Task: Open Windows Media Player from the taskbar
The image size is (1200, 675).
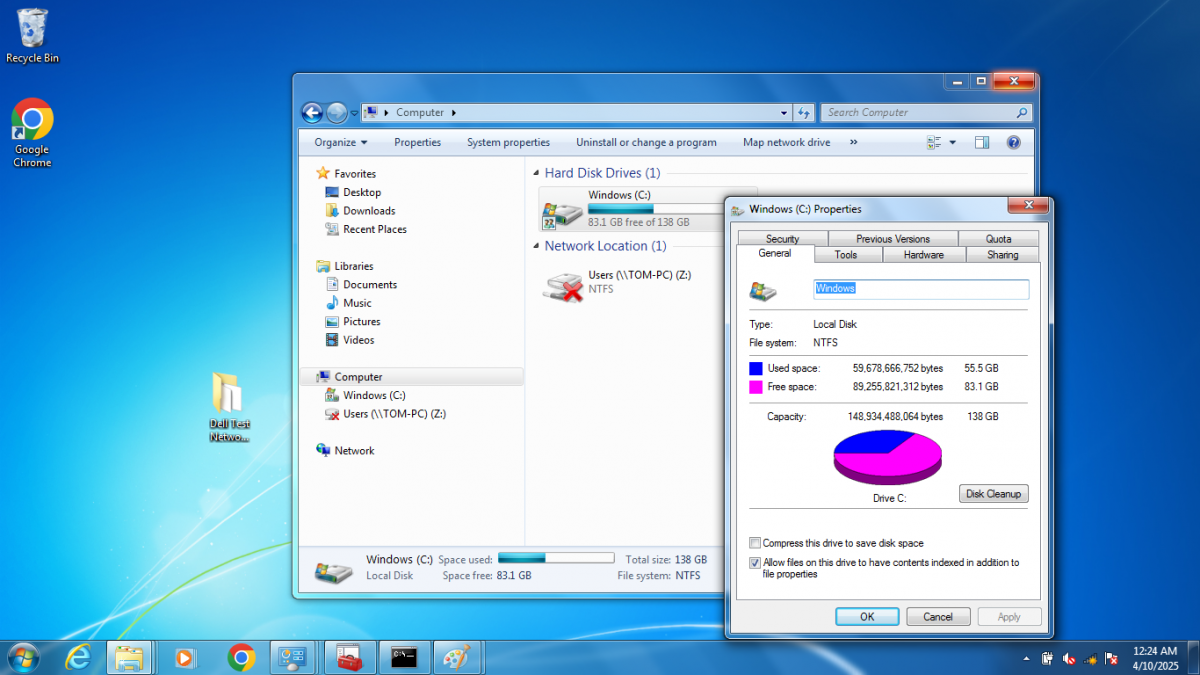Action: click(x=184, y=657)
